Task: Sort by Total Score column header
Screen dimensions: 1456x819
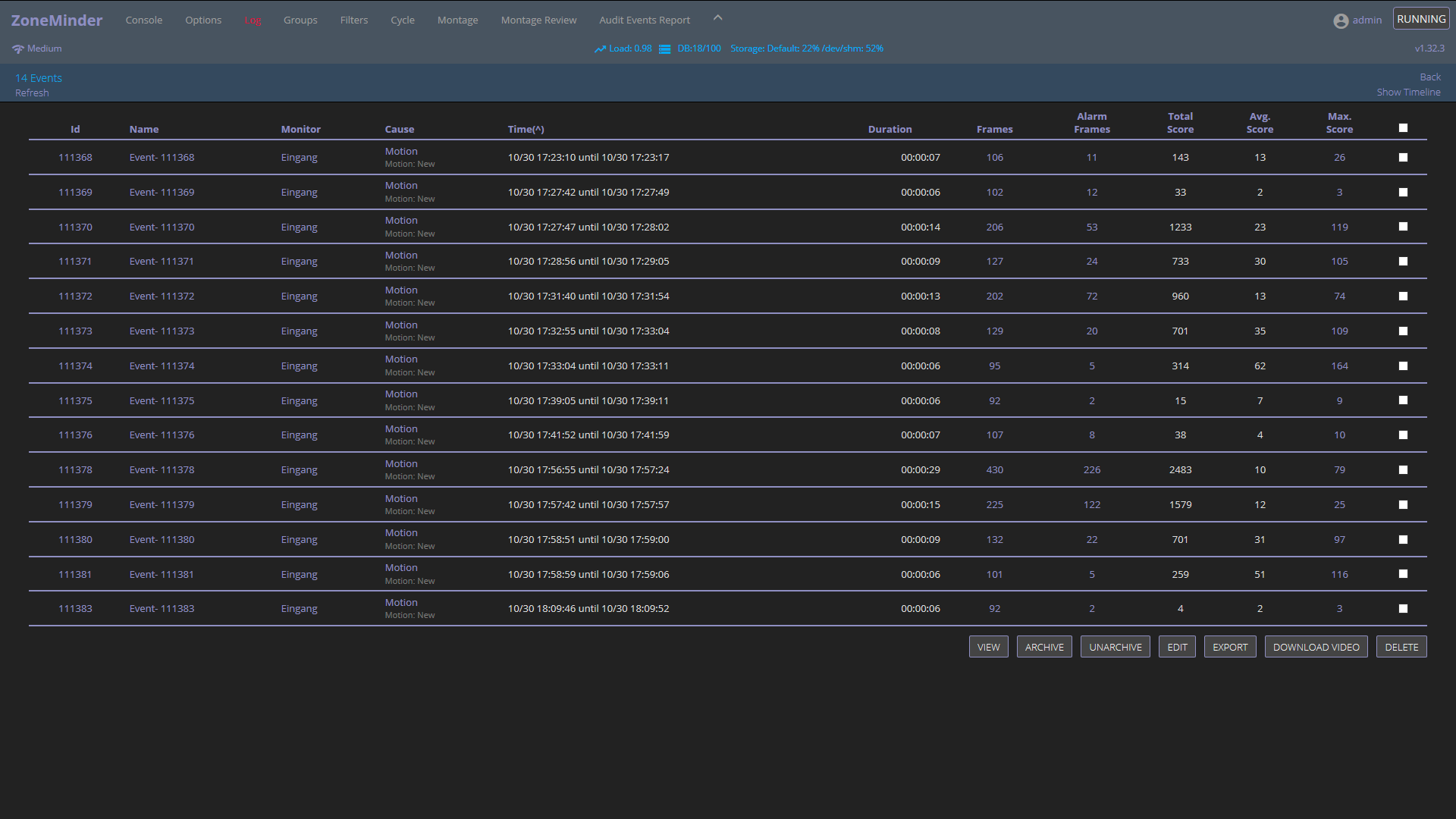Action: (x=1180, y=123)
